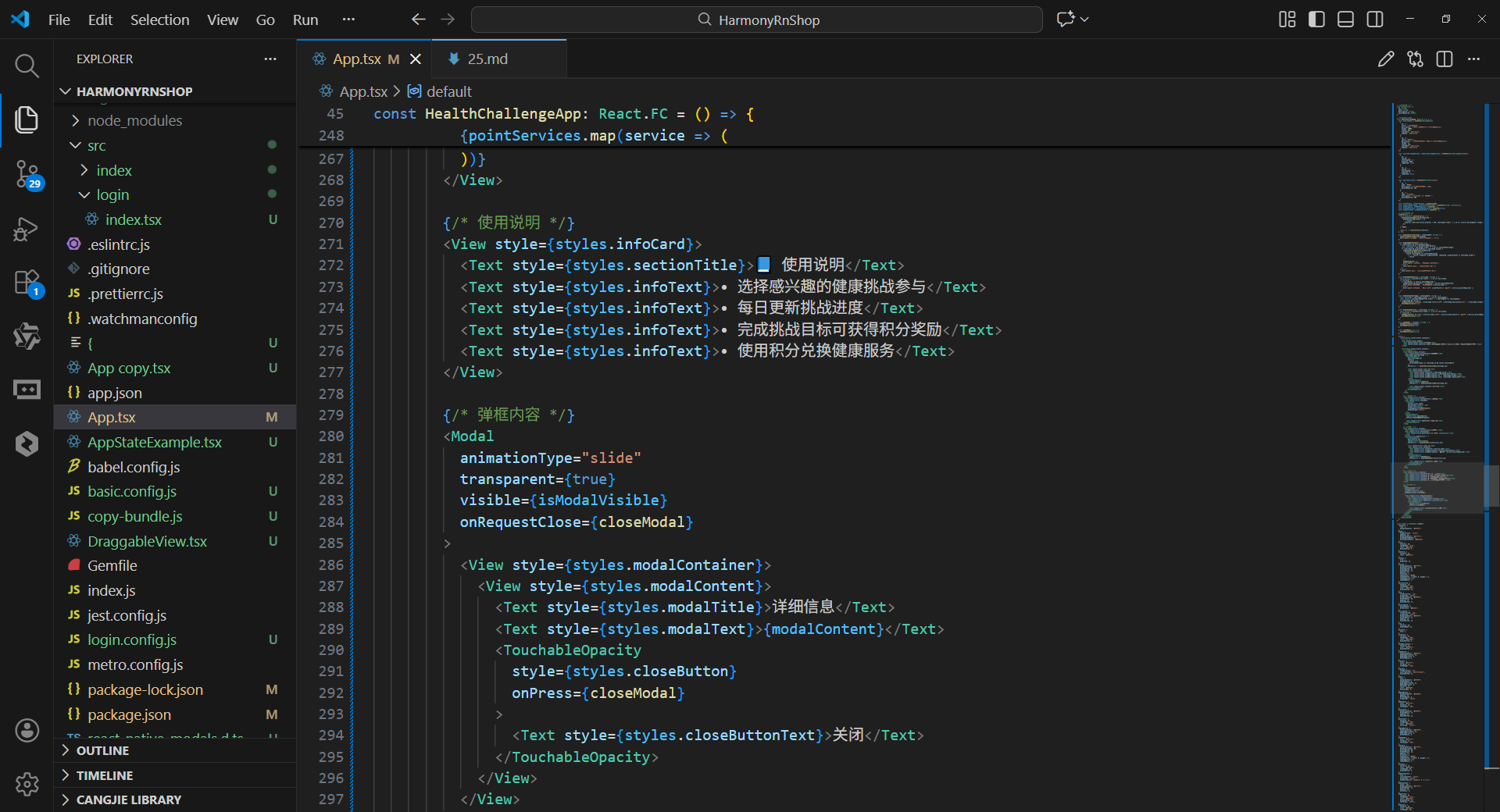1500x812 pixels.
Task: Open the Accounts icon in activity bar
Action: pyautogui.click(x=27, y=731)
